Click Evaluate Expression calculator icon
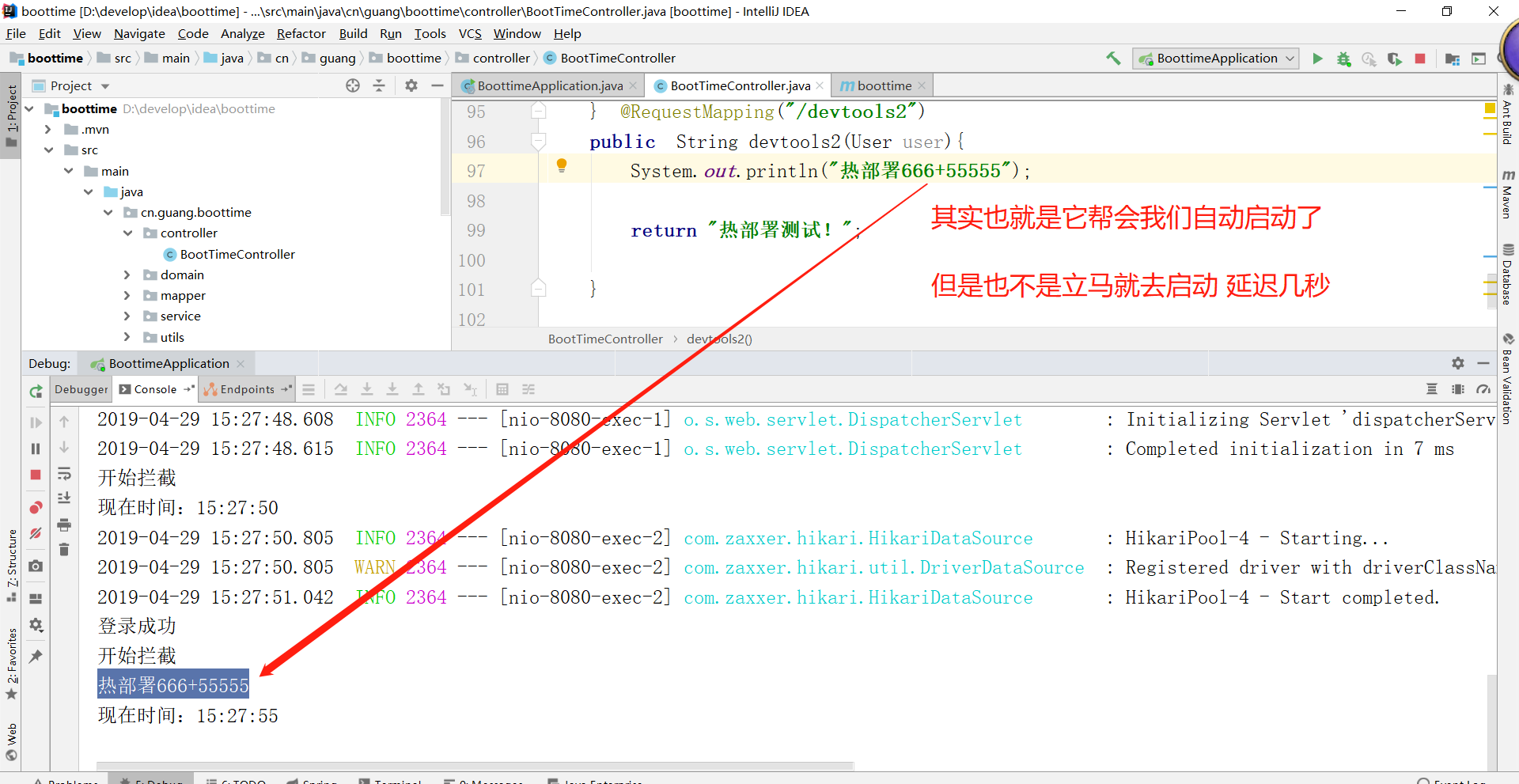The height and width of the screenshot is (784, 1519). [x=502, y=389]
